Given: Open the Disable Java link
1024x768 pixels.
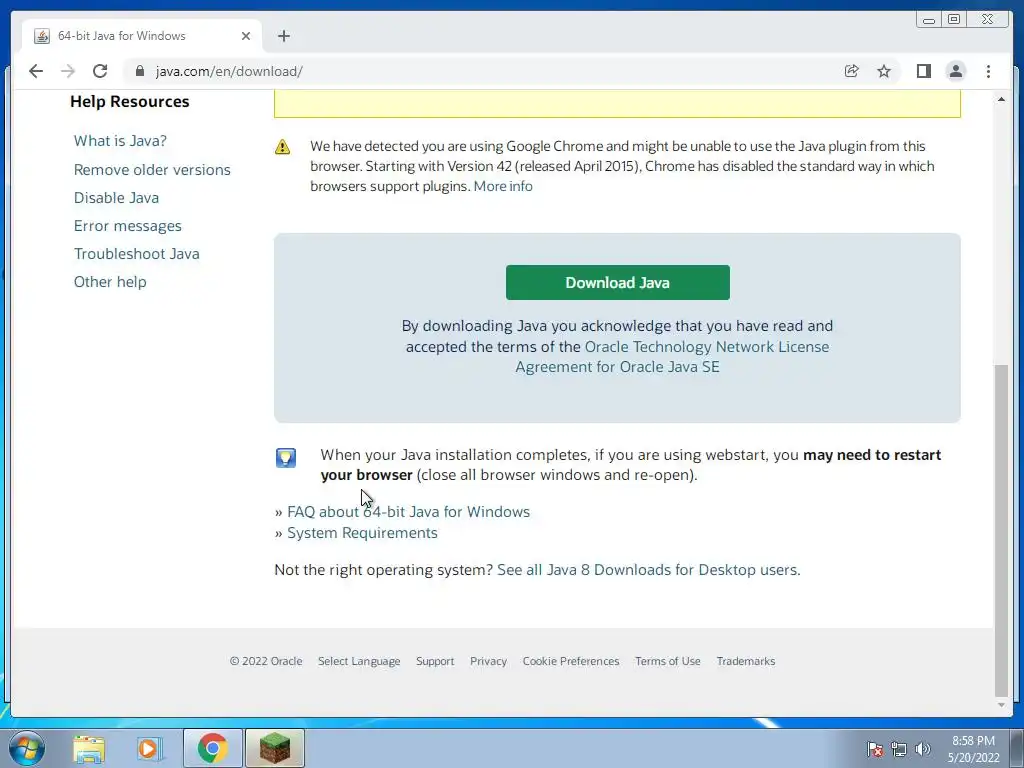Looking at the screenshot, I should 116,197.
